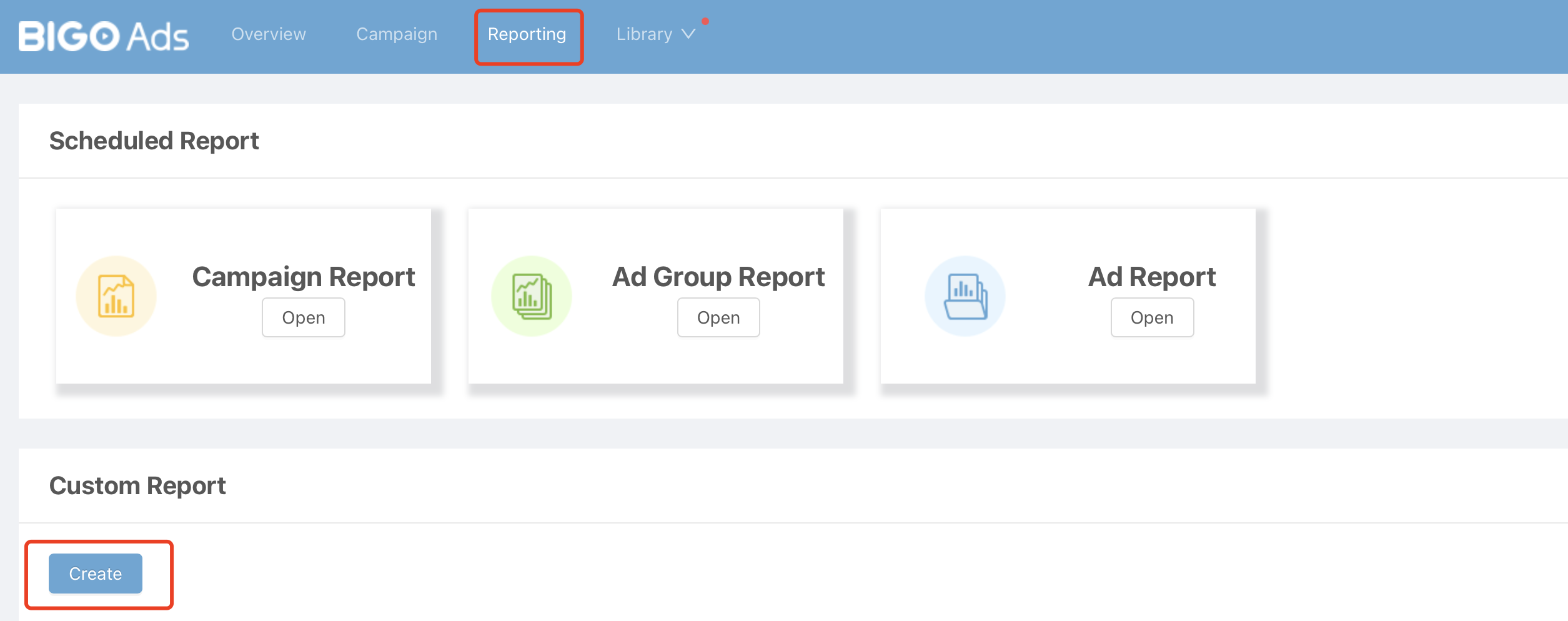The image size is (1568, 621).
Task: Click the Ad Report card title
Action: tap(1152, 277)
